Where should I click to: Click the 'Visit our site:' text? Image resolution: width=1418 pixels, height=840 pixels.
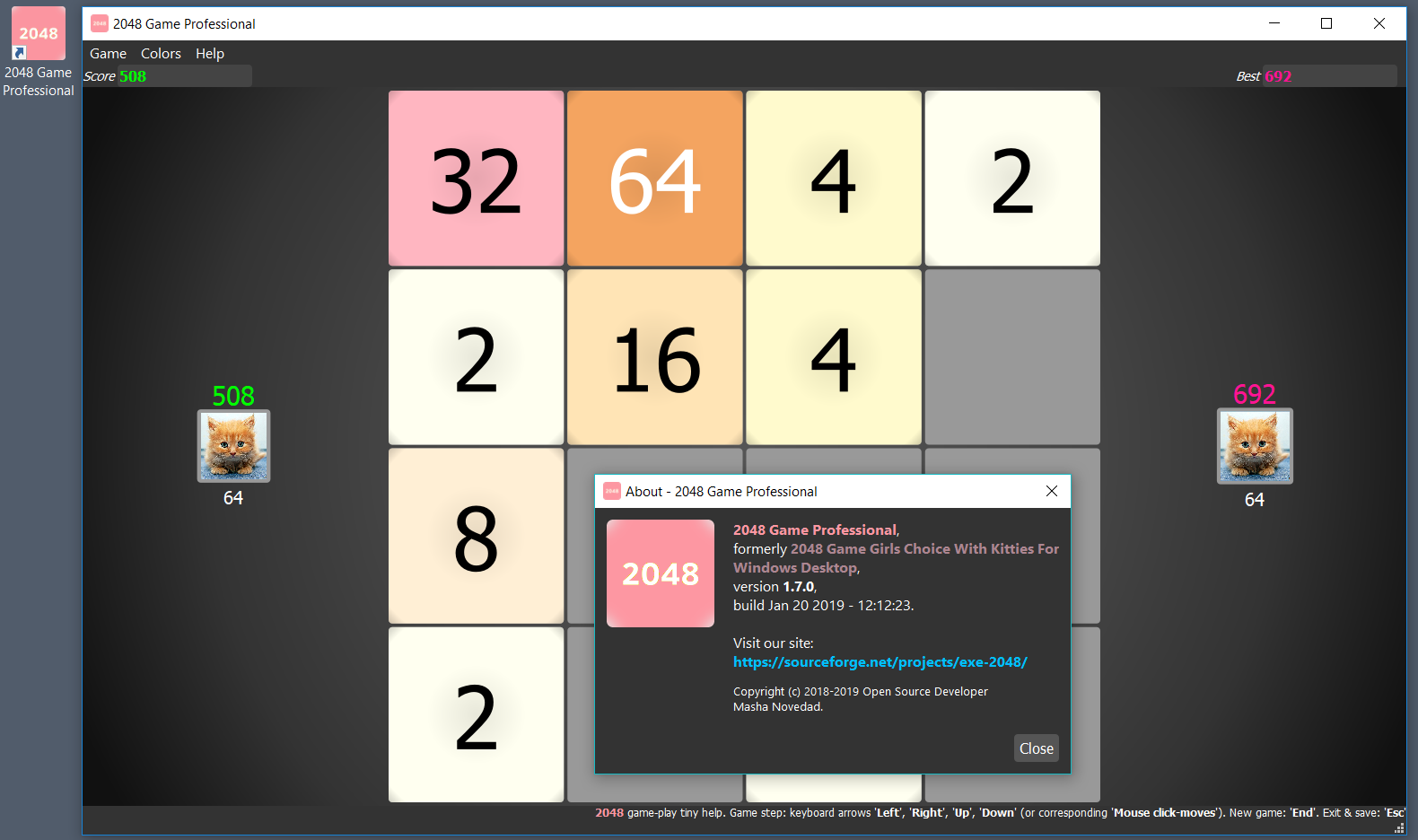(x=774, y=643)
